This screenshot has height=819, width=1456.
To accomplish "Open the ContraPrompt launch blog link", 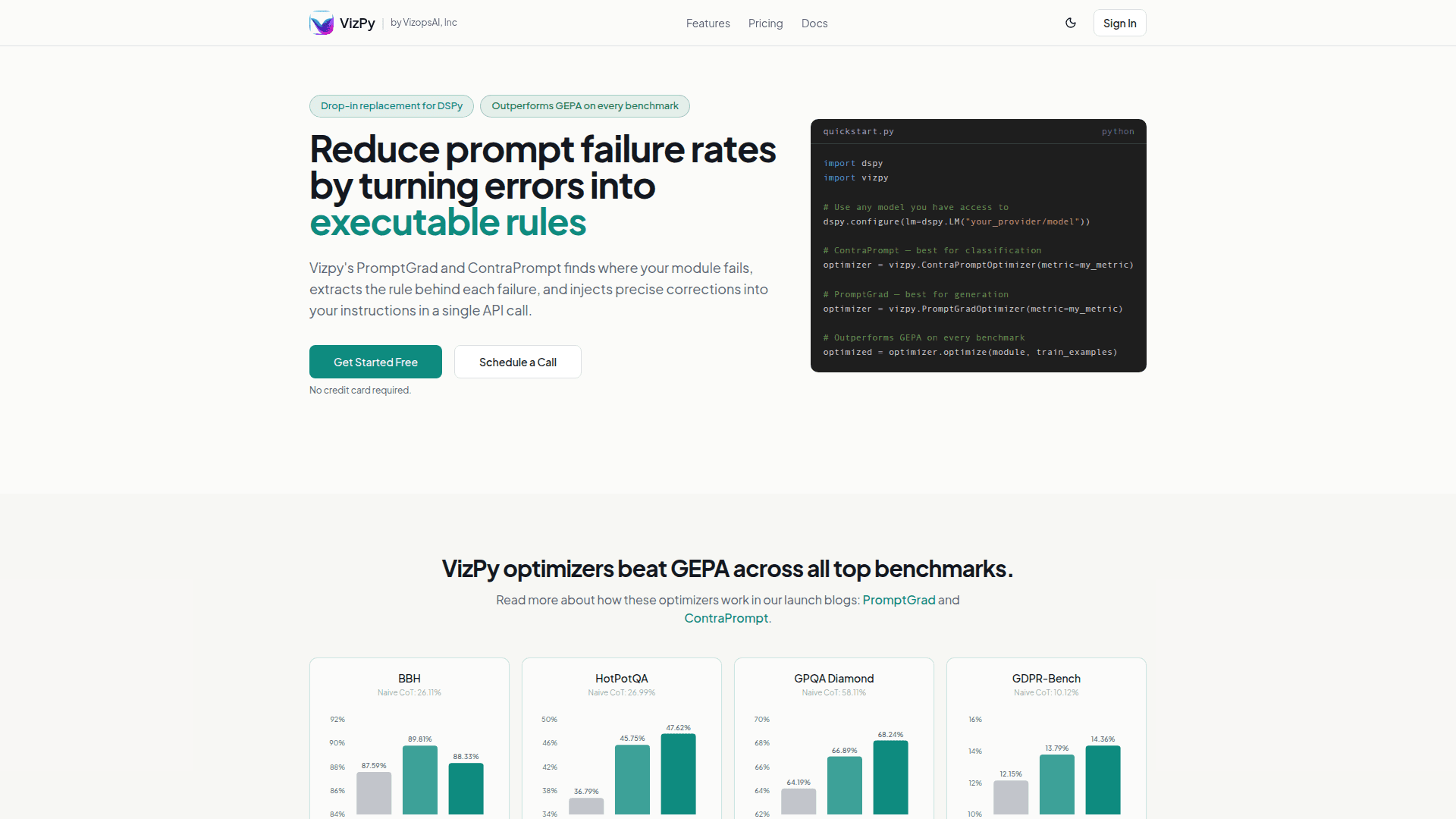I will pos(726,618).
